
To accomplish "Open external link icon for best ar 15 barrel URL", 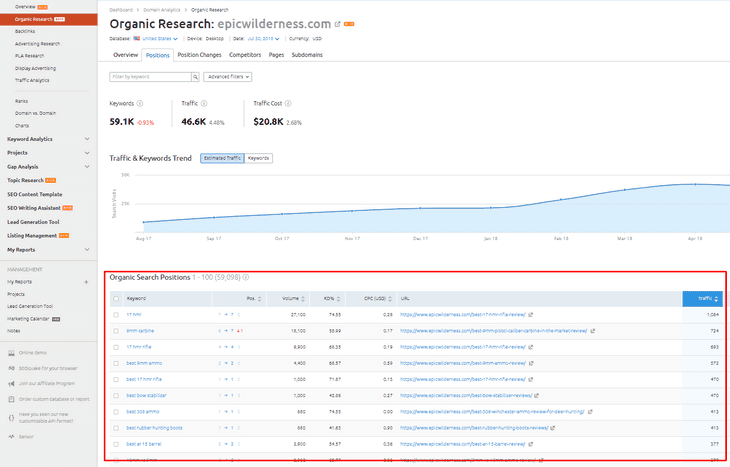I will 531,444.
